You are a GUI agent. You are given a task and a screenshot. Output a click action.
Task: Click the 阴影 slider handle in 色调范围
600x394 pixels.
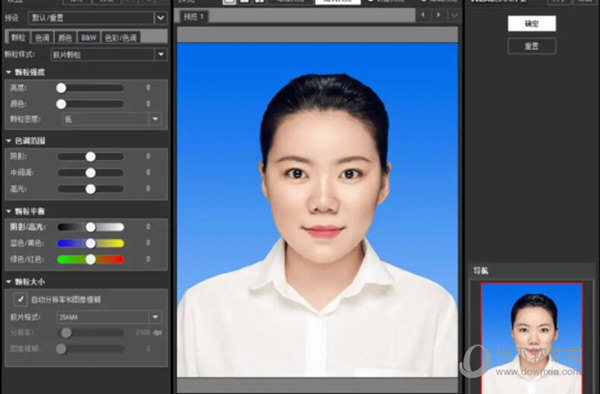click(x=90, y=156)
